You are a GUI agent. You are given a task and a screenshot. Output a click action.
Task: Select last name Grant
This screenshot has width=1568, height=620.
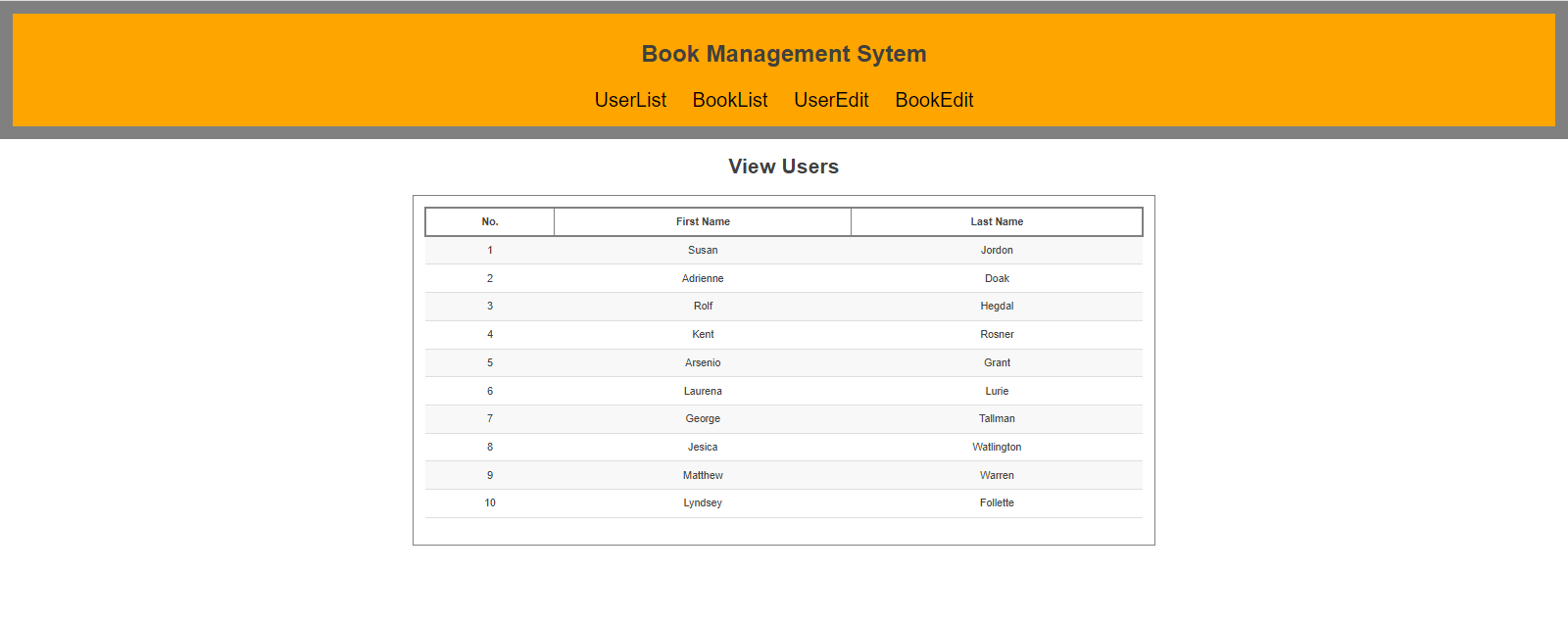[997, 362]
